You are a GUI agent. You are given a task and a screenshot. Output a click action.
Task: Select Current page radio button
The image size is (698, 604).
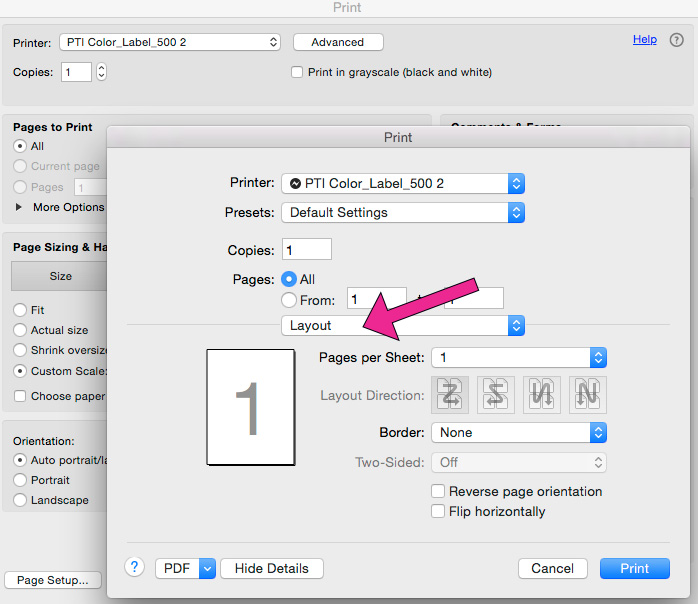point(20,166)
